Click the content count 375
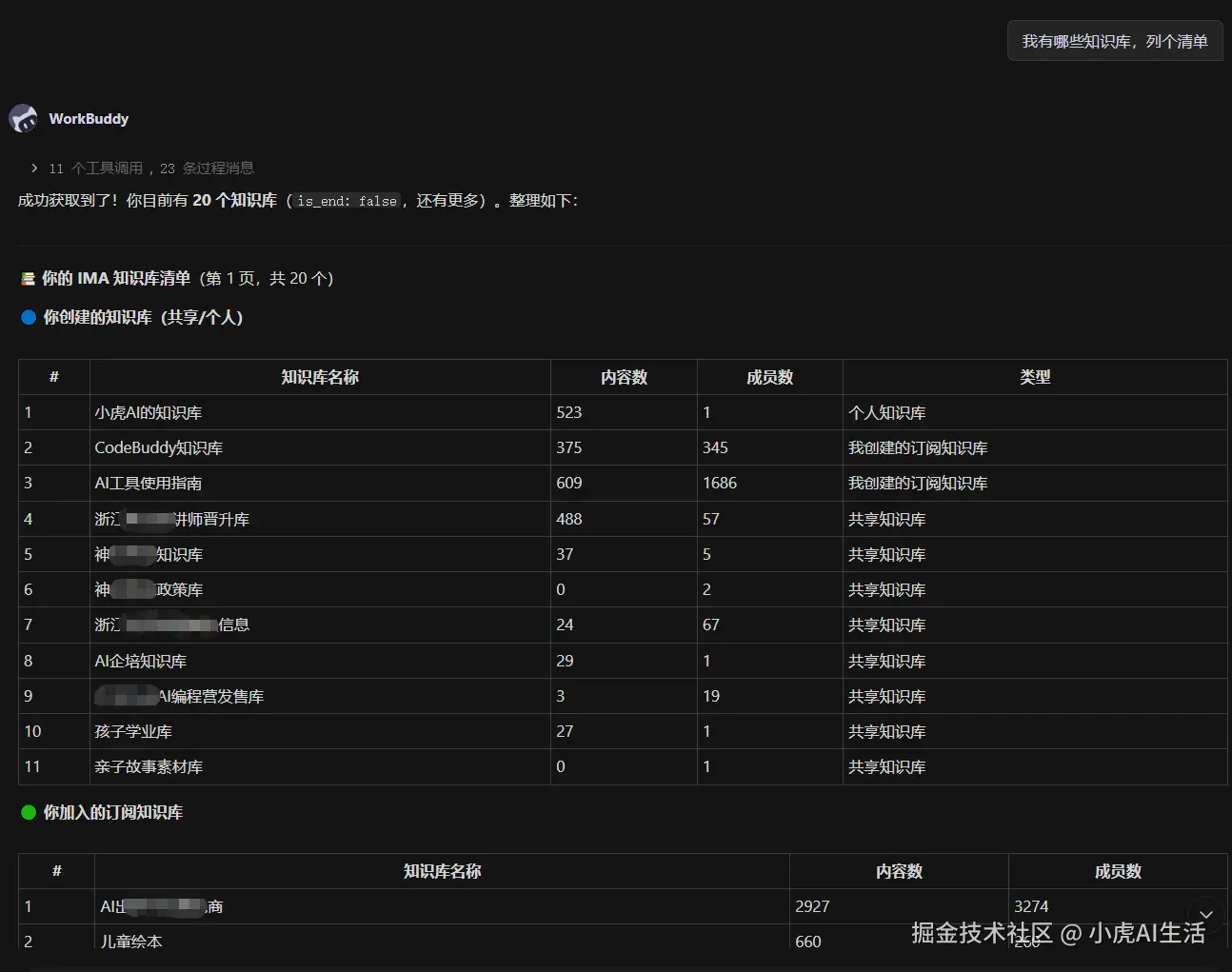The image size is (1232, 972). point(569,448)
